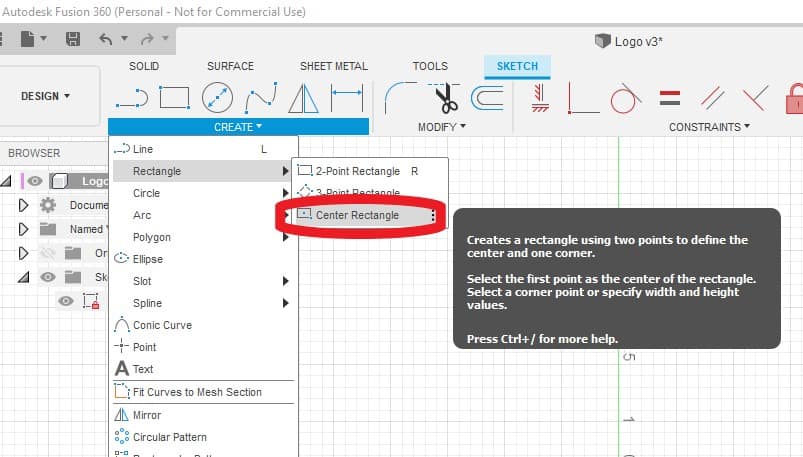Apply the Tangent constraint icon
803x457 pixels.
[x=626, y=98]
